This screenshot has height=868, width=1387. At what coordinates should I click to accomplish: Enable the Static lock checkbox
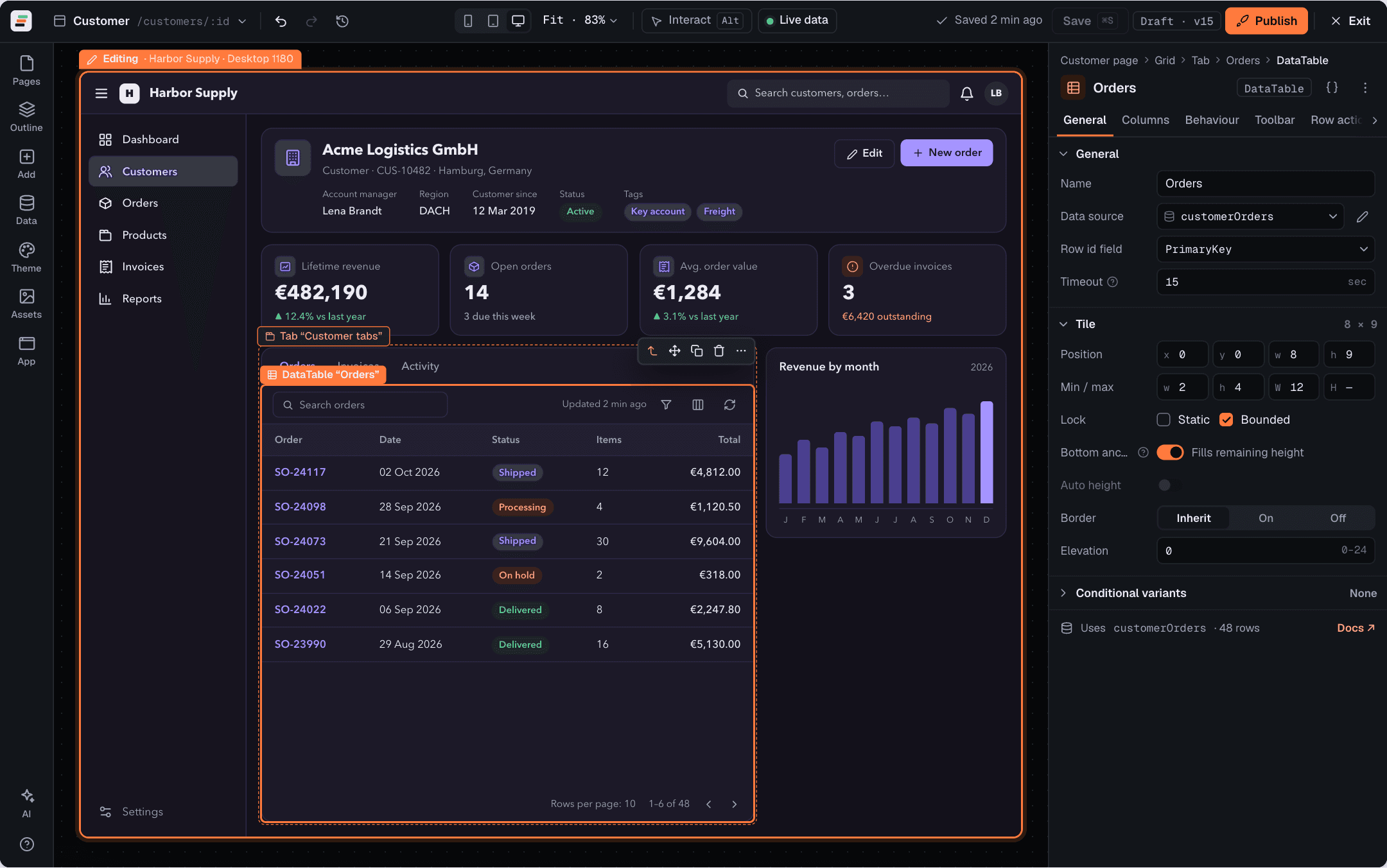[x=1164, y=419]
